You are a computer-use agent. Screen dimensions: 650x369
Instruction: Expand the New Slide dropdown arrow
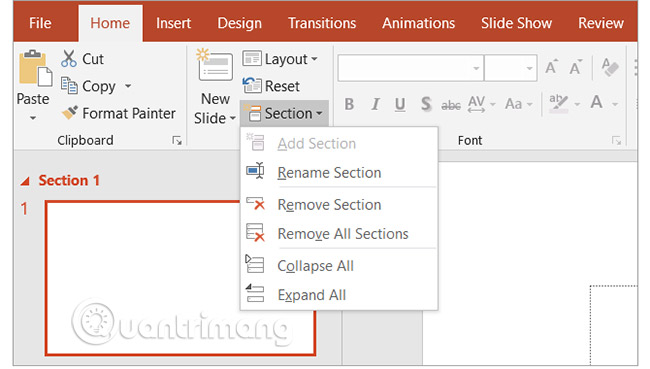coord(233,118)
